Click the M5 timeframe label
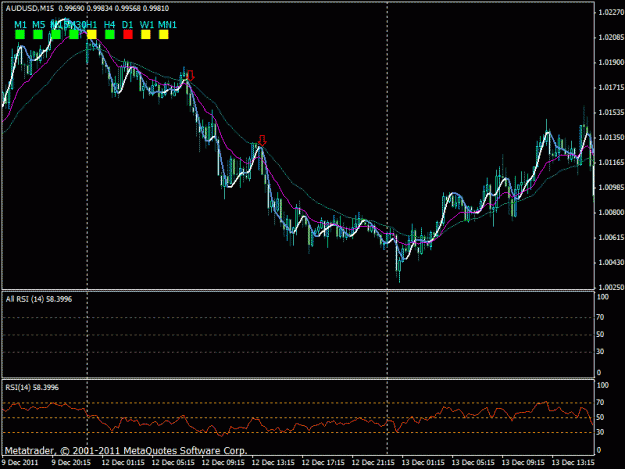The height and width of the screenshot is (469, 625). (x=39, y=25)
